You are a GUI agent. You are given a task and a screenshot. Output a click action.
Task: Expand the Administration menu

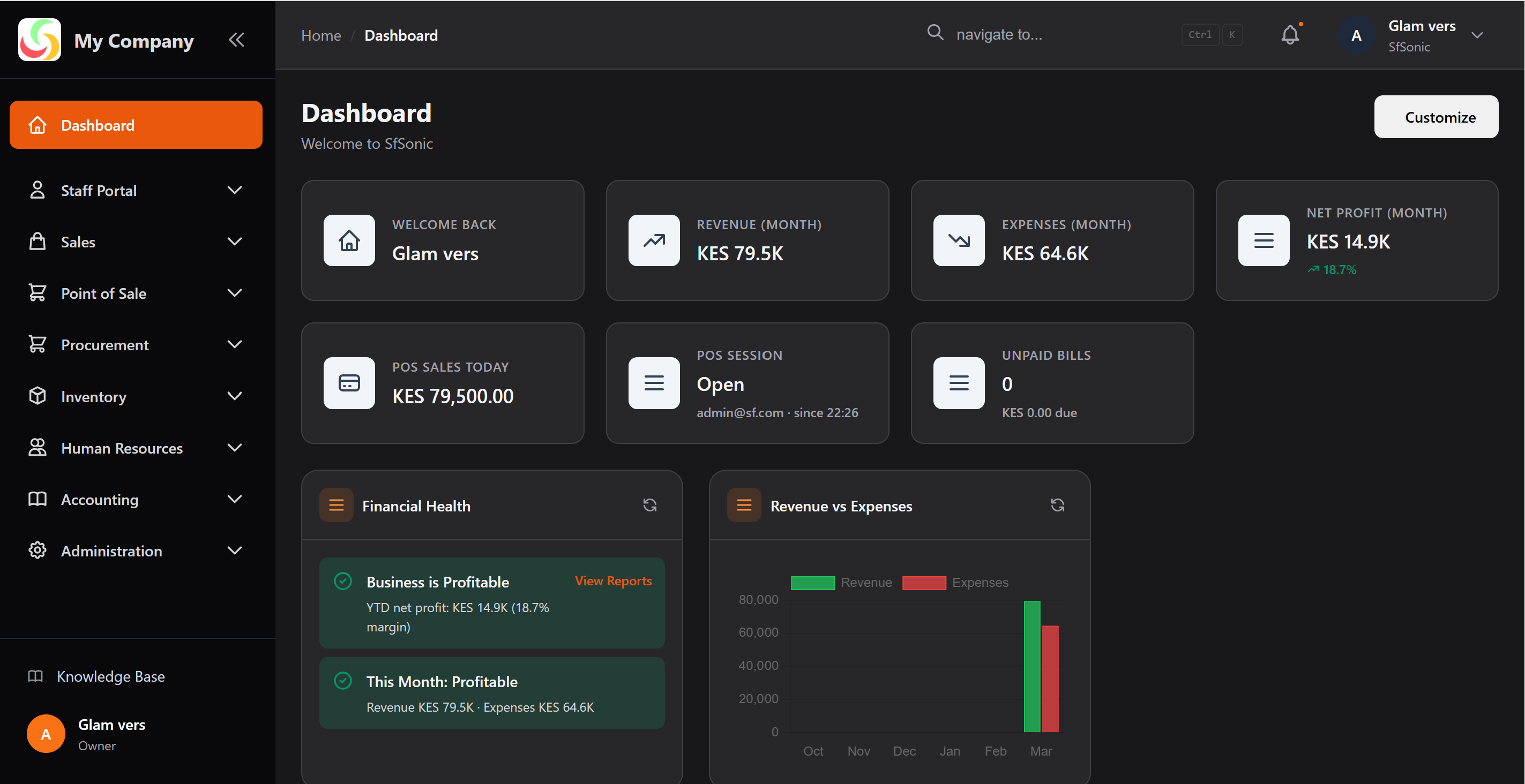(x=235, y=551)
